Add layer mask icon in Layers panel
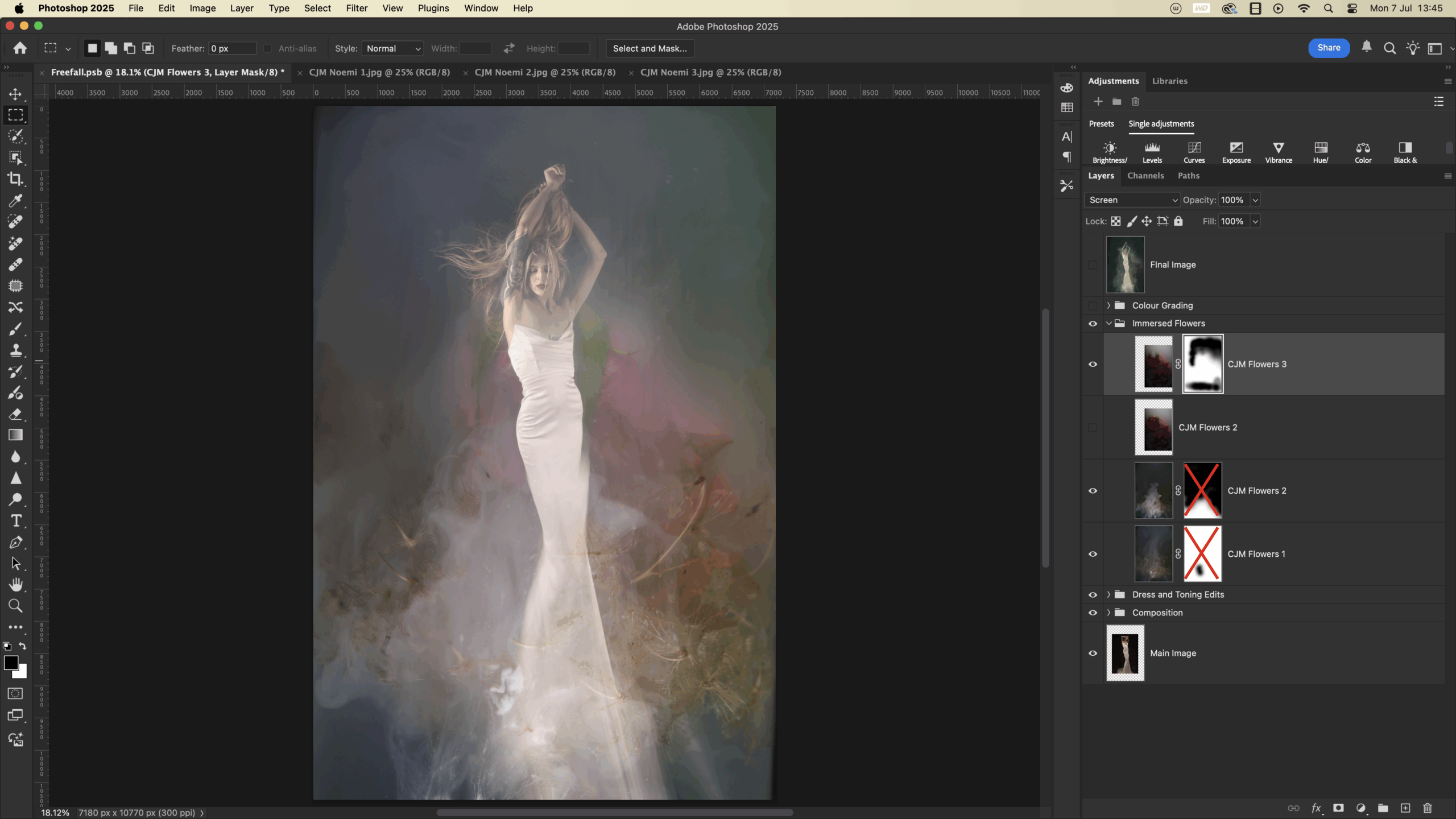 click(1338, 808)
